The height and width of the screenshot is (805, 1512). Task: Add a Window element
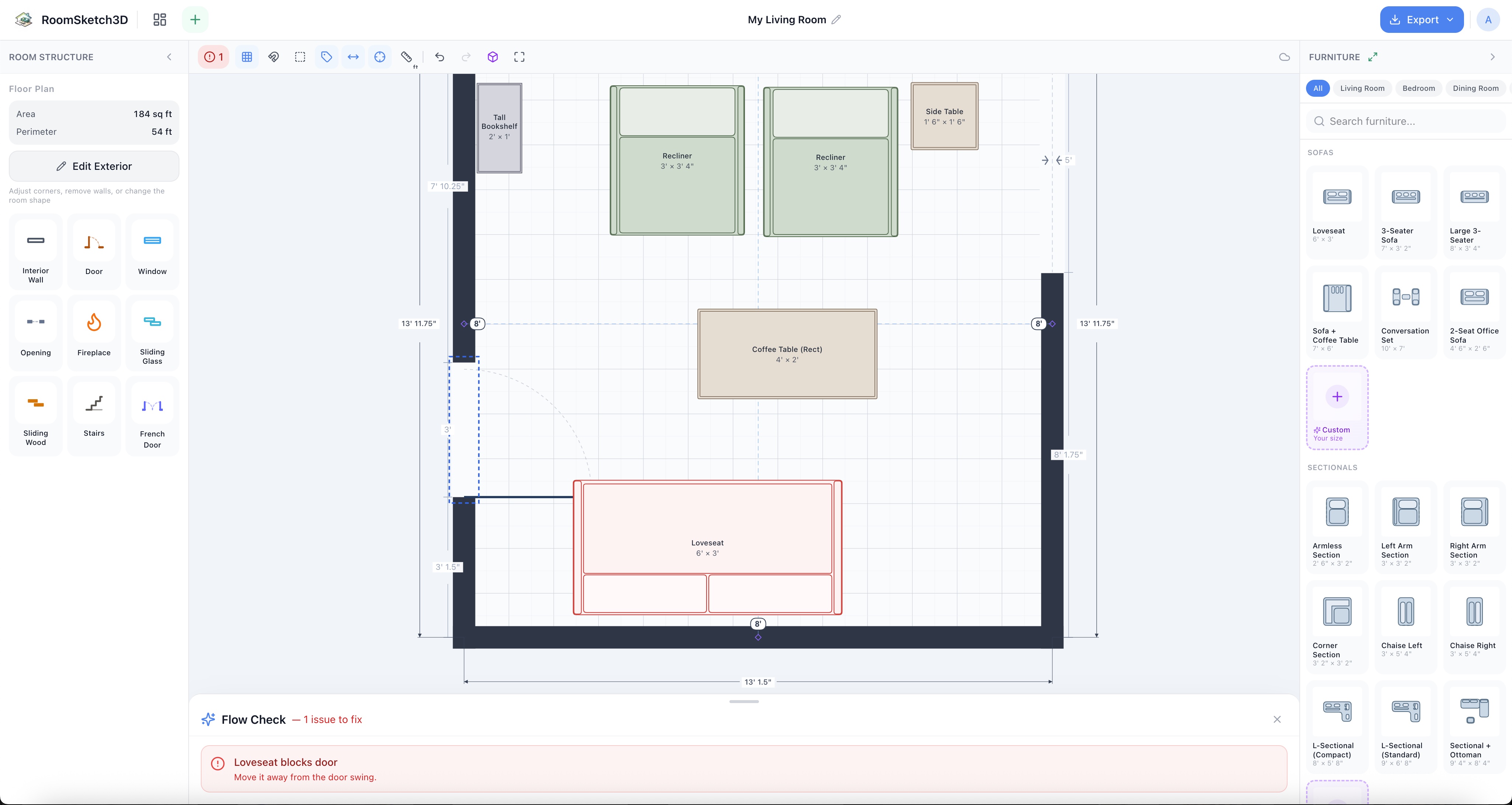point(152,252)
